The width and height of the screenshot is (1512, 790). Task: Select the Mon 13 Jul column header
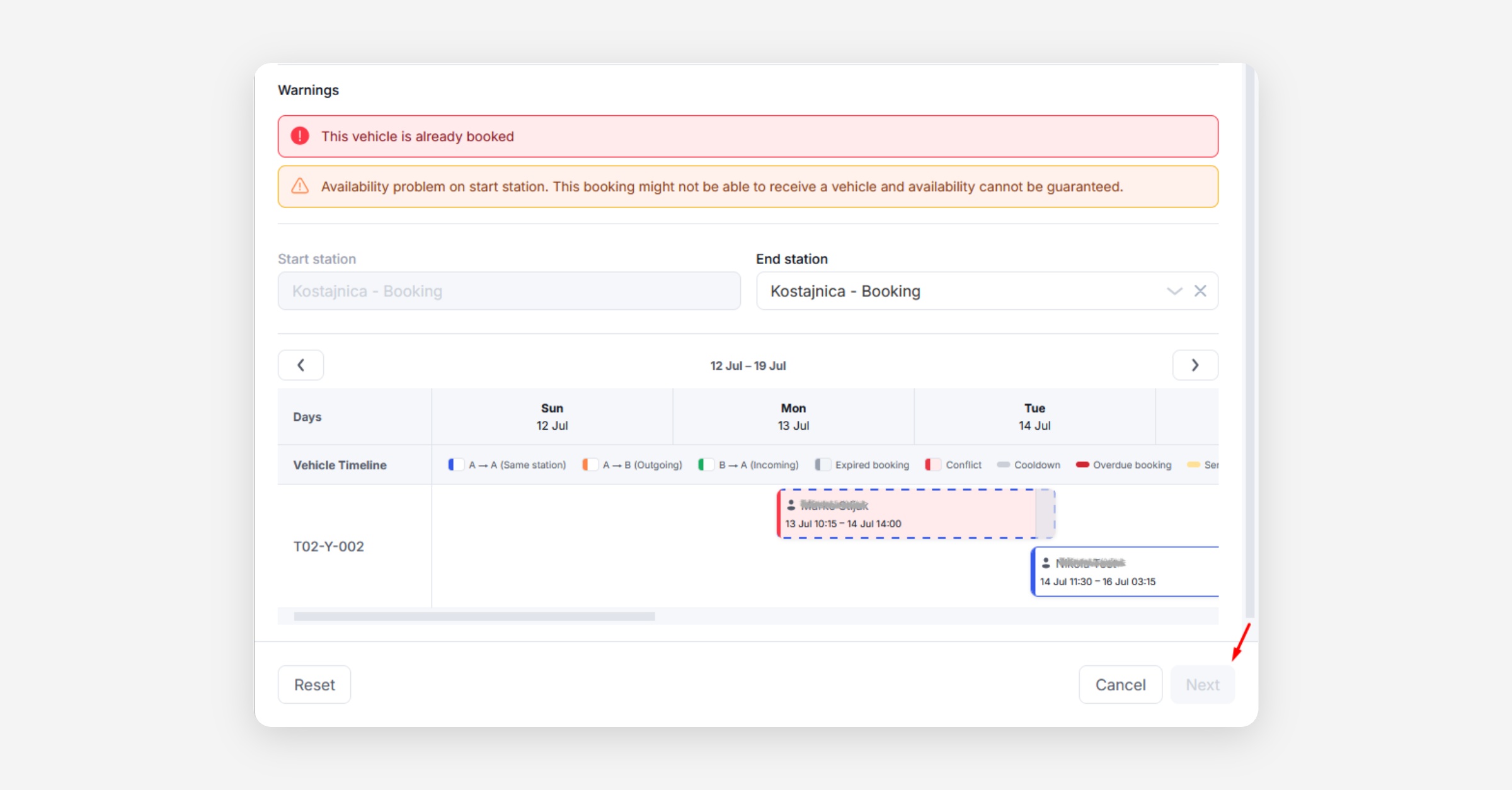tap(793, 417)
